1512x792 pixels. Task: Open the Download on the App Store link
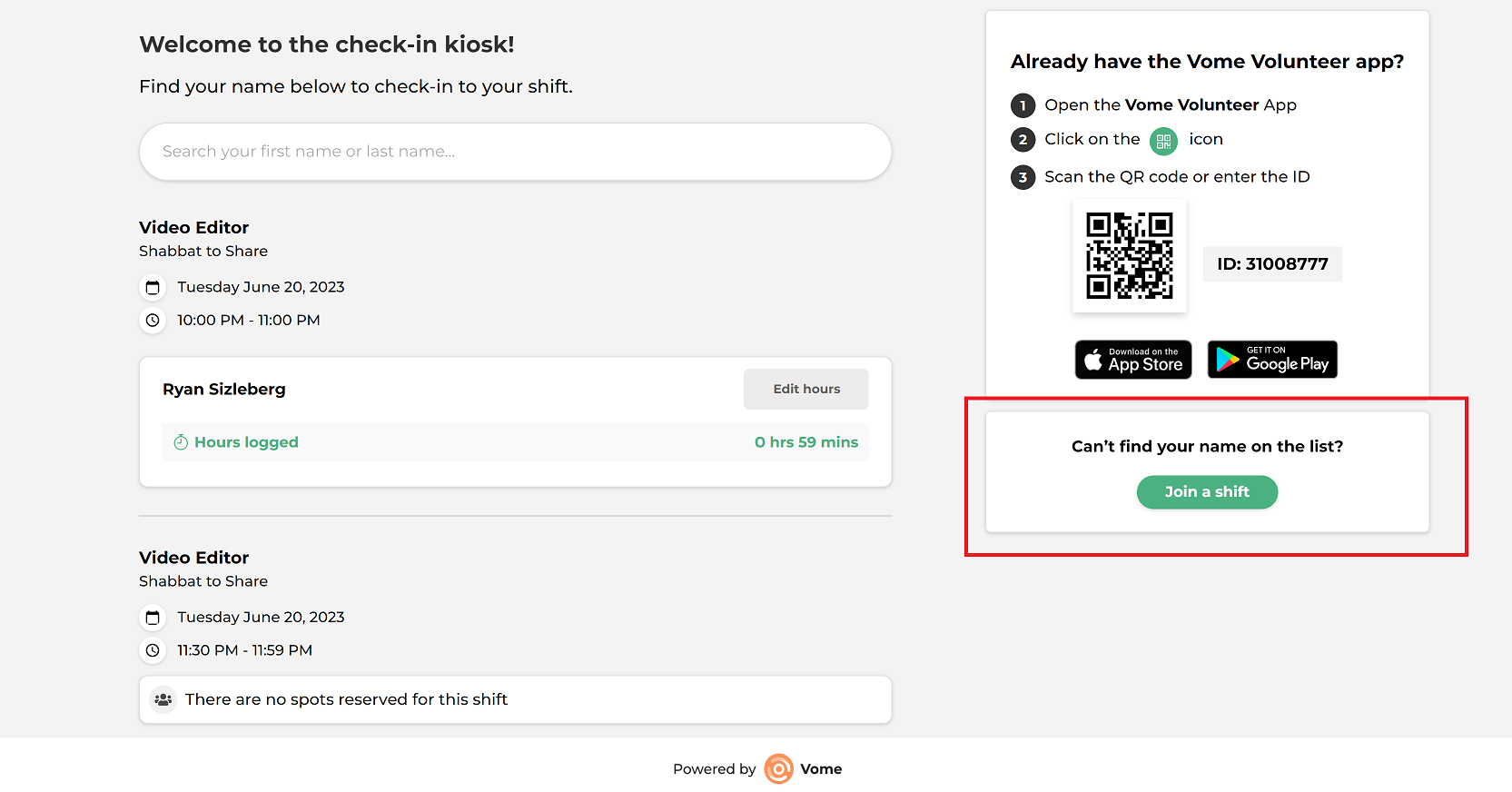point(1132,359)
